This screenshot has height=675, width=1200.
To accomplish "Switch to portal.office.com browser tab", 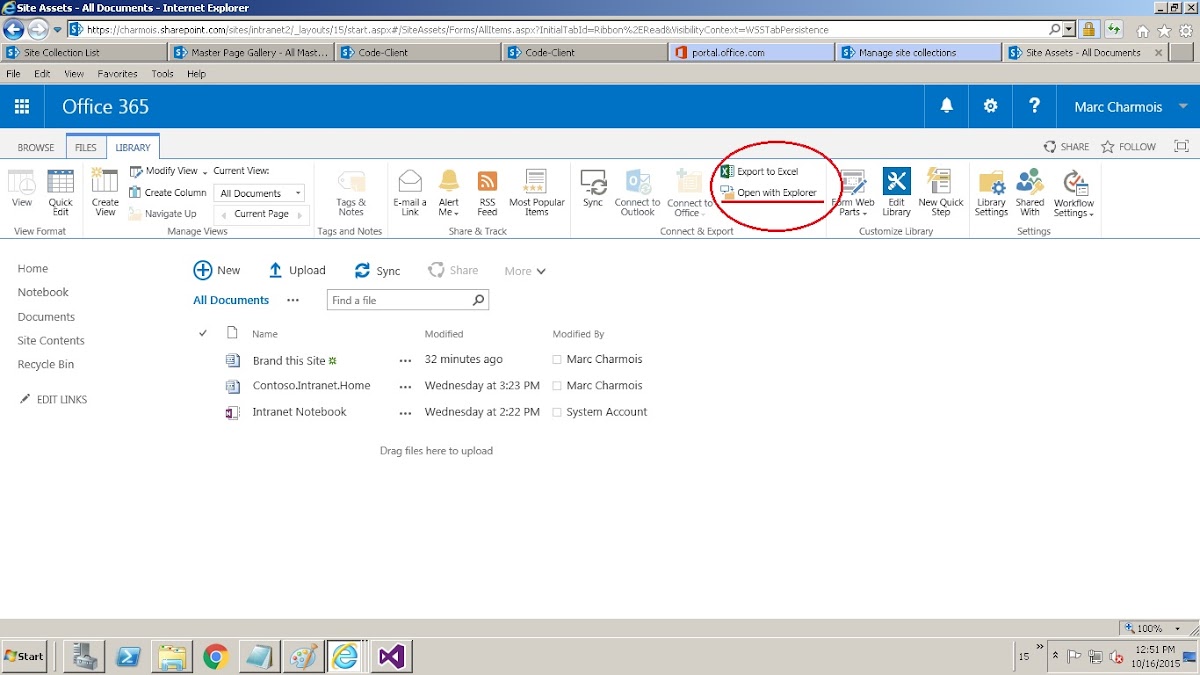I will click(751, 52).
